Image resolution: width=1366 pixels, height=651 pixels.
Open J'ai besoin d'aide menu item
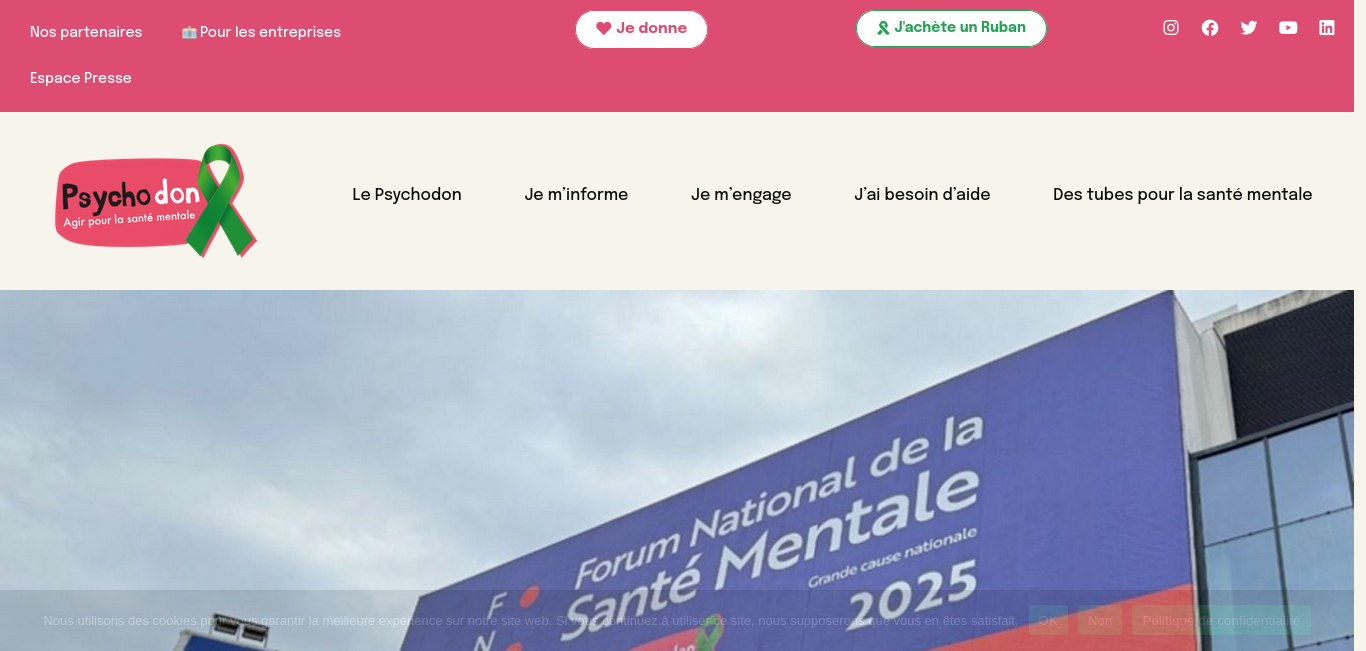pyautogui.click(x=922, y=195)
